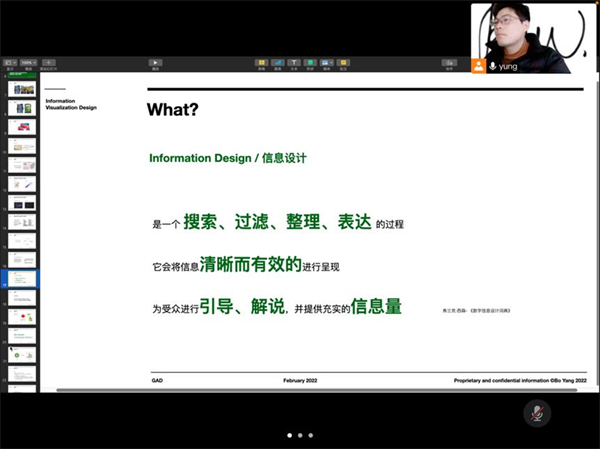Go to the first page indicator dot
600x449 pixels.
tap(290, 435)
